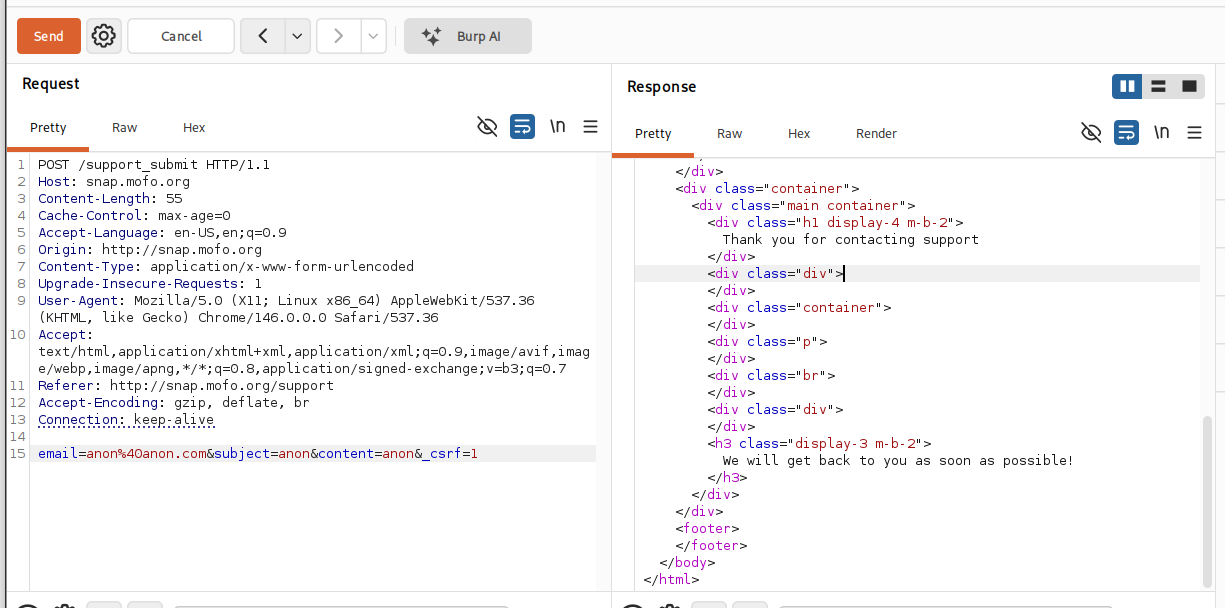Viewport: 1225px width, 608px height.
Task: Toggle line wrap icon in Response pane
Action: pos(1126,133)
